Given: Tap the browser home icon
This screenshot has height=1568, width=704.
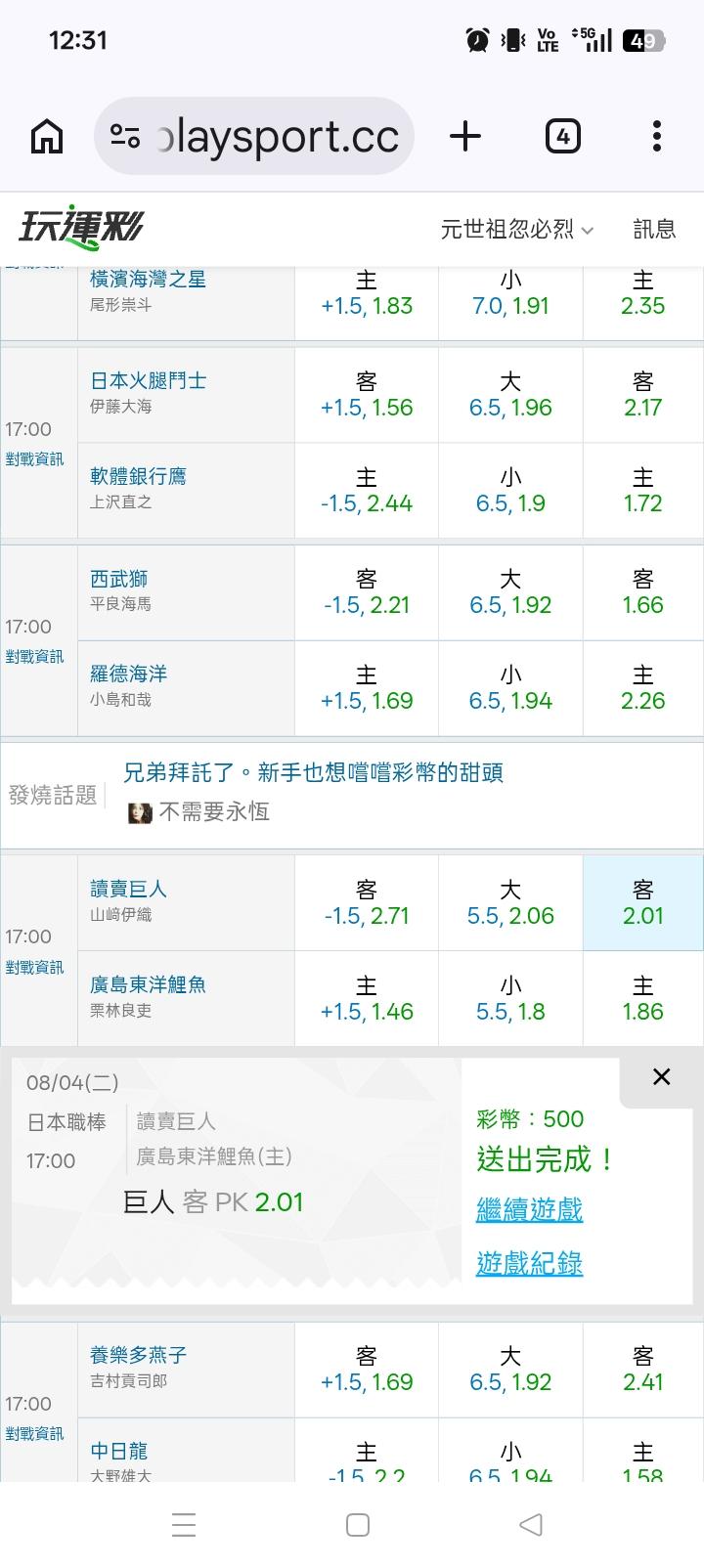Looking at the screenshot, I should pyautogui.click(x=47, y=136).
